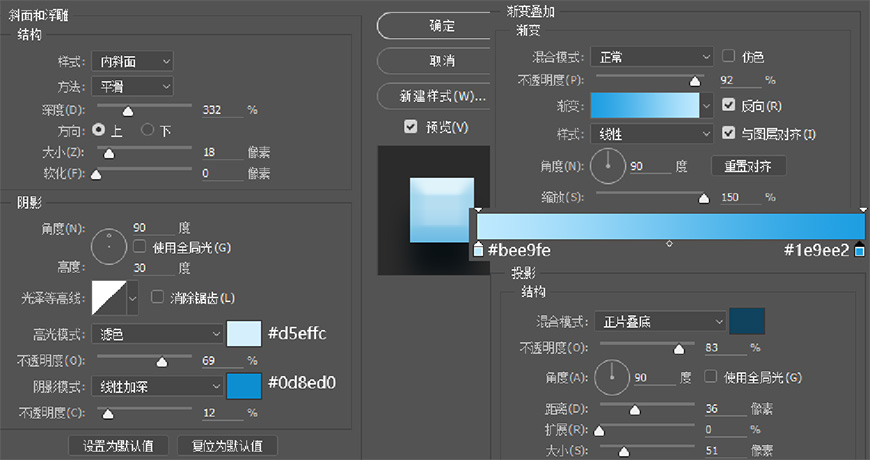Enable the 消除锯齿 checkbox
Image resolution: width=870 pixels, height=460 pixels.
(x=158, y=297)
